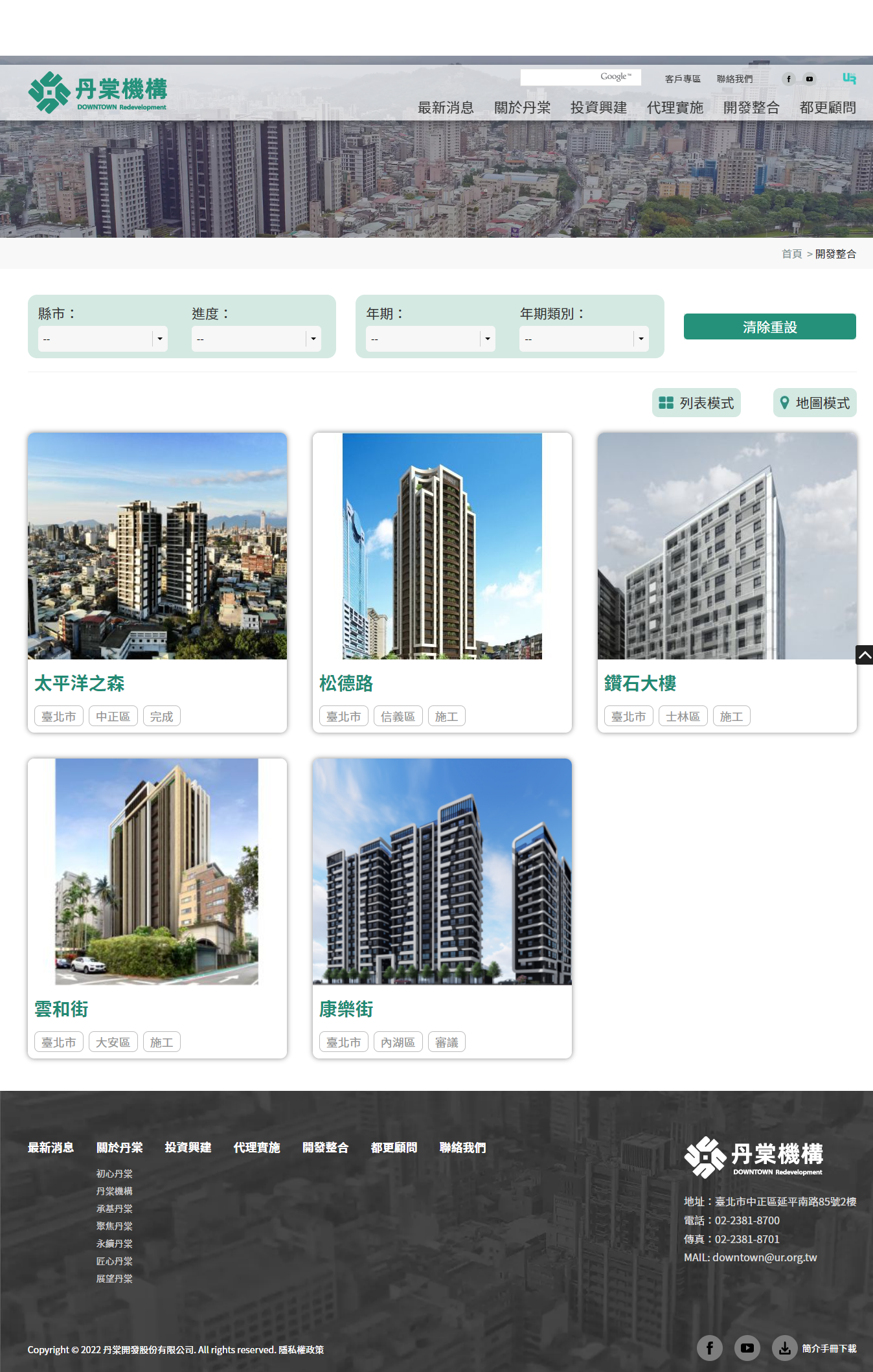
Task: Click the brochure download icon in footer
Action: pyautogui.click(x=784, y=1348)
